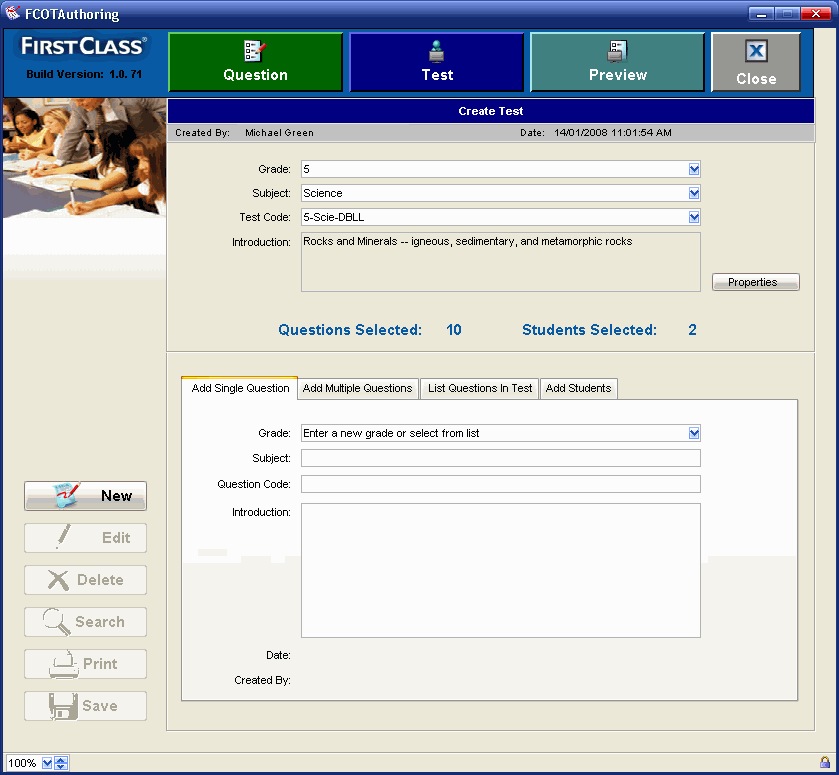The width and height of the screenshot is (839, 775).
Task: Open the 100% zoom level dropdown
Action: tap(47, 764)
